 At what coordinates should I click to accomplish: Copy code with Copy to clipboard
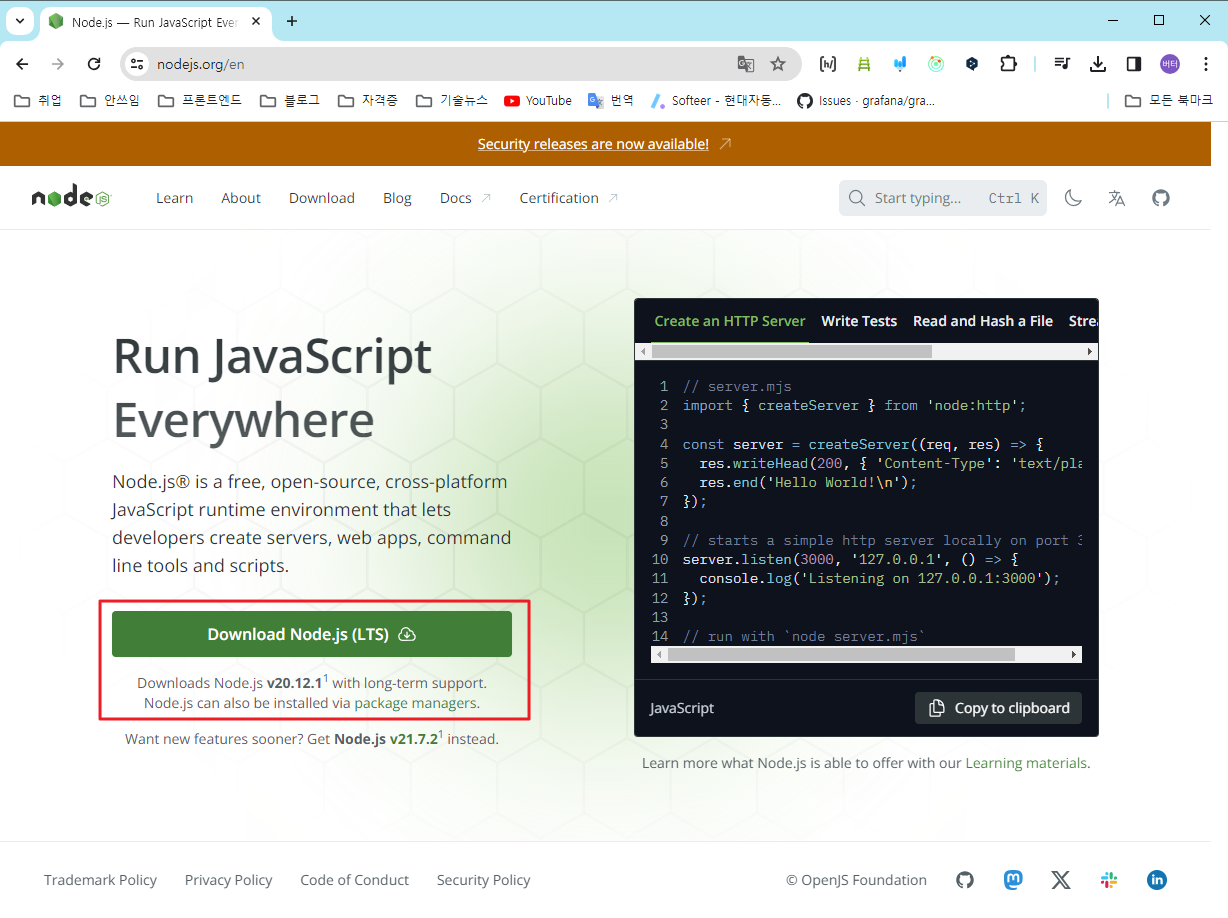point(998,708)
